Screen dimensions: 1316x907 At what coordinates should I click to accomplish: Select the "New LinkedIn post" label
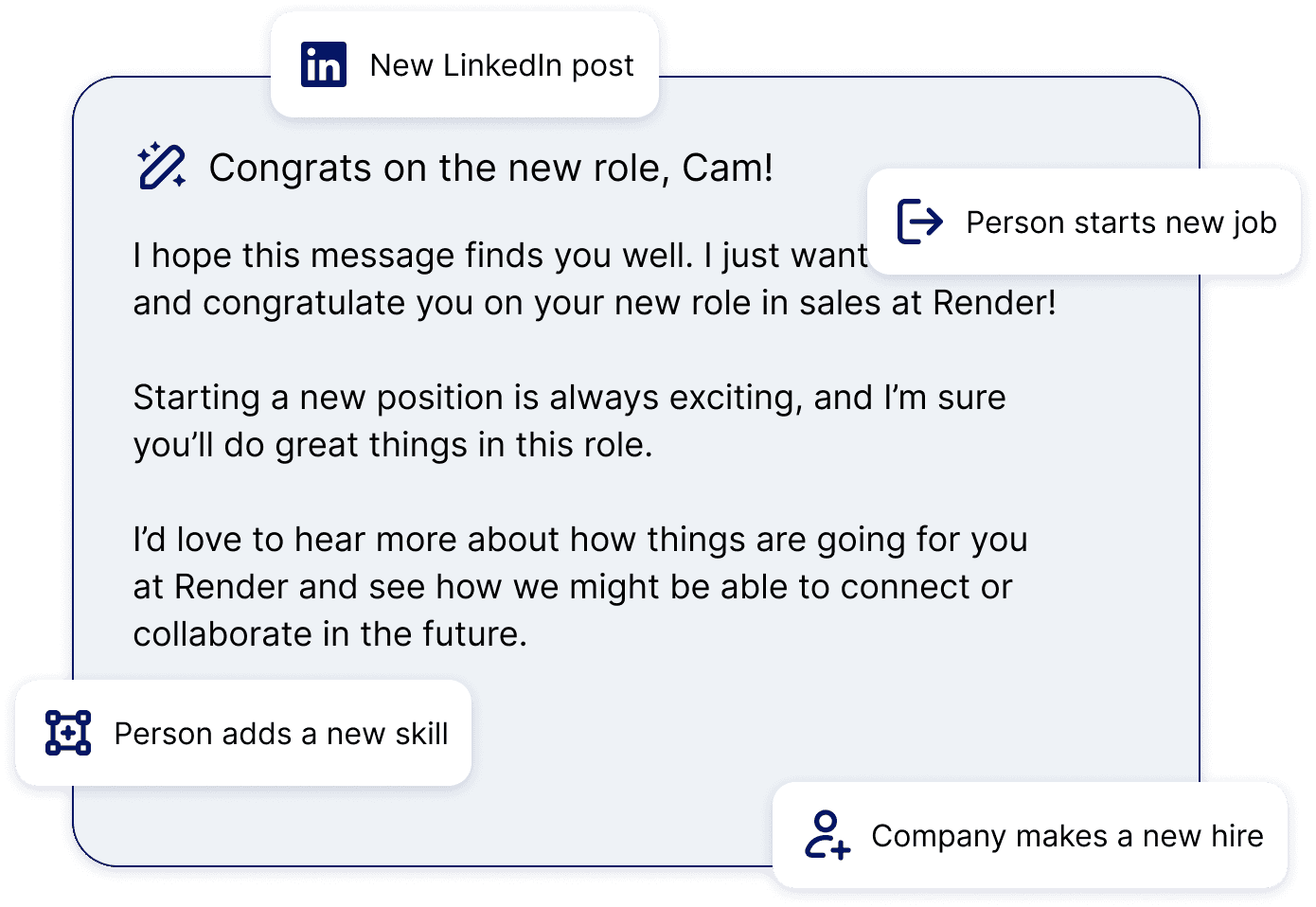(501, 65)
